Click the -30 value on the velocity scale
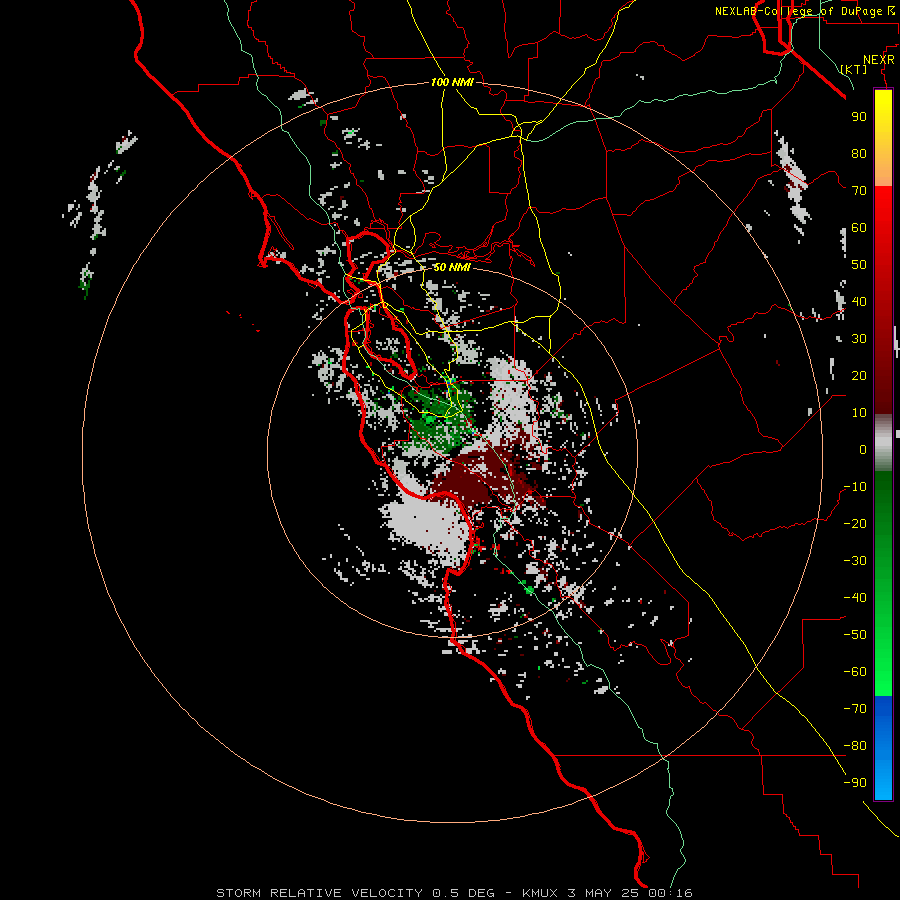Screen dimensions: 900x900 point(855,561)
